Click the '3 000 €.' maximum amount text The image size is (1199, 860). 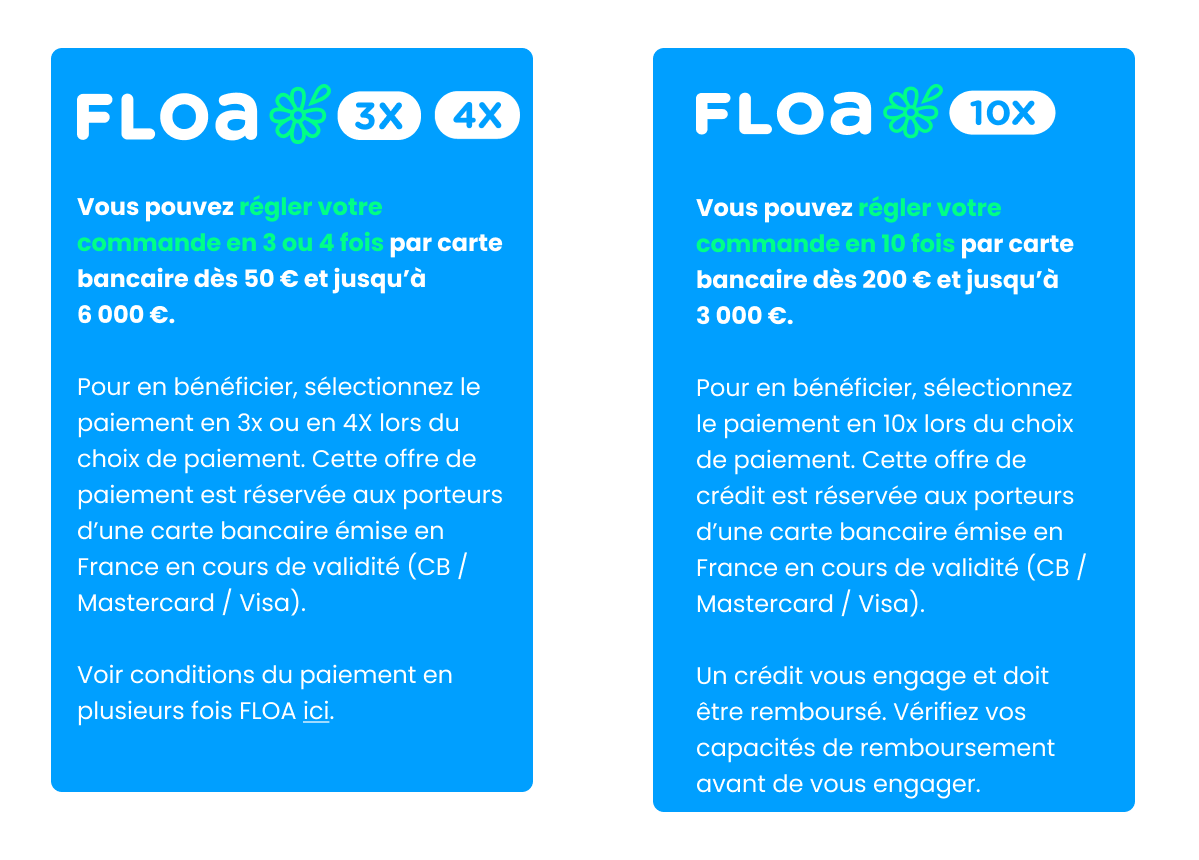(745, 316)
